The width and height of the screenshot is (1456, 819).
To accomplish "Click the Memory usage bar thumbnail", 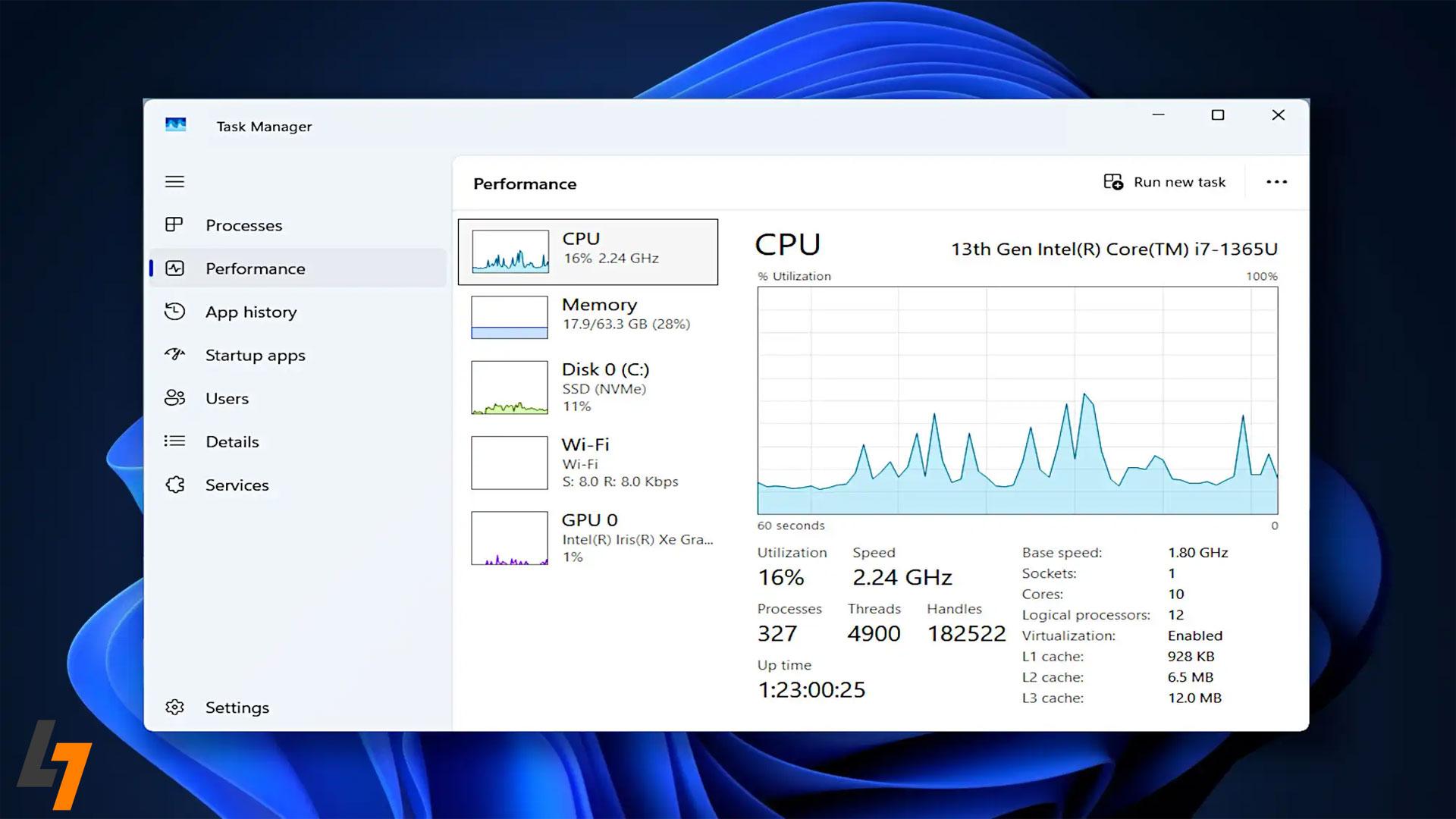I will coord(509,316).
